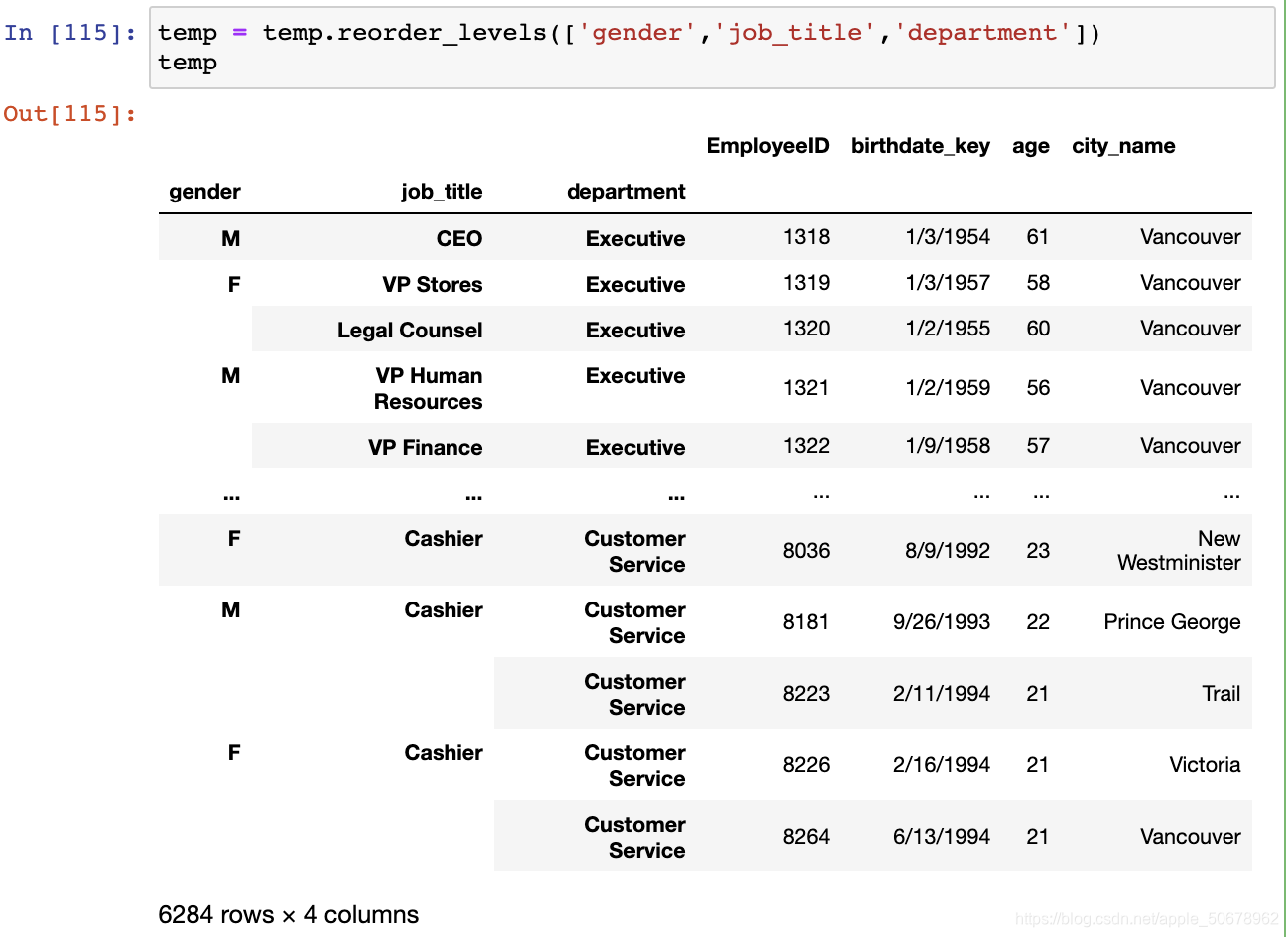Select the Out[115] prompt label
This screenshot has width=1288, height=937.
tap(69, 114)
